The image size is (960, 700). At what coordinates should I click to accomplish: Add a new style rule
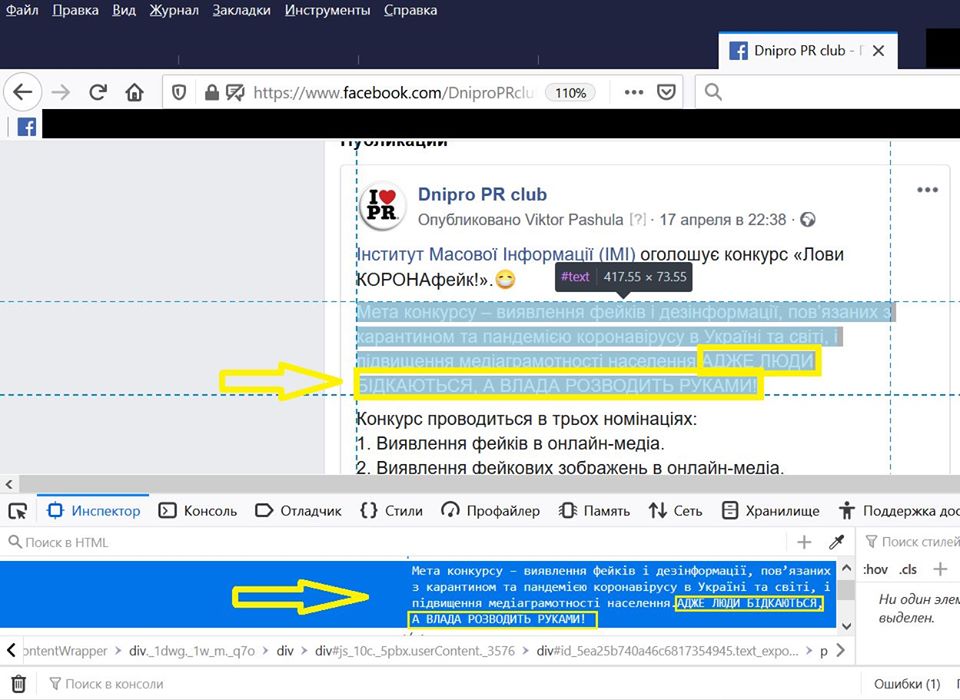[x=940, y=570]
